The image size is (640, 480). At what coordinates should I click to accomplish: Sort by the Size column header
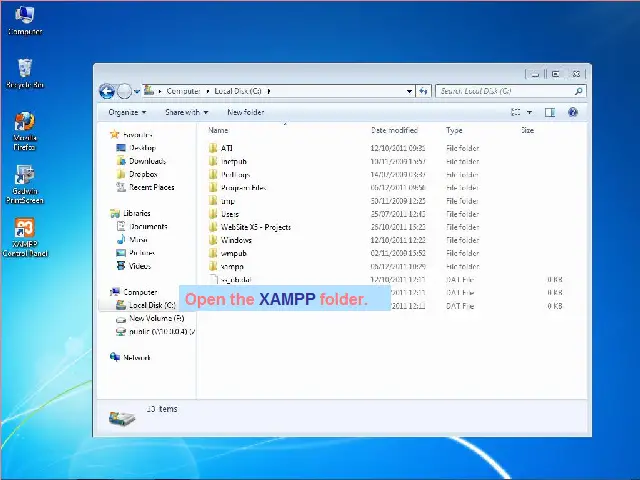(x=528, y=130)
